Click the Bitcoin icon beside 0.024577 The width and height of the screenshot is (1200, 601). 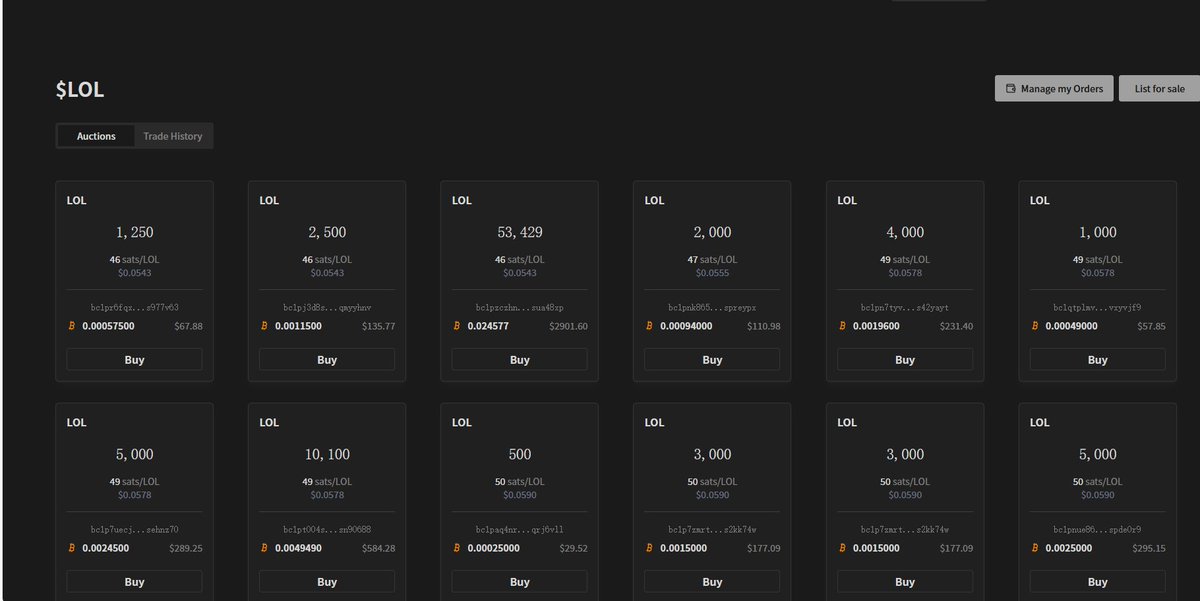pyautogui.click(x=456, y=326)
